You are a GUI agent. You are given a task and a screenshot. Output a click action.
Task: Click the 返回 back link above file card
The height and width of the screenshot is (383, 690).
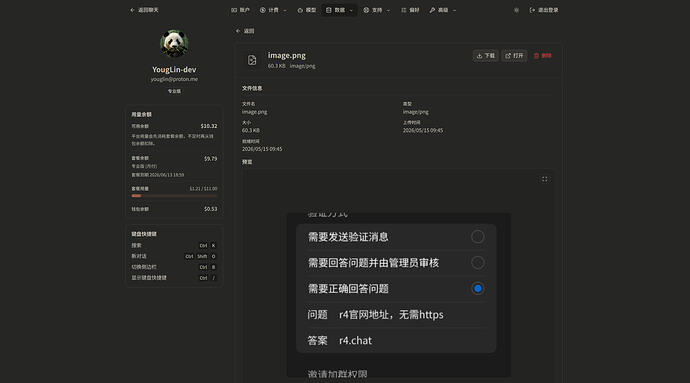(x=245, y=31)
